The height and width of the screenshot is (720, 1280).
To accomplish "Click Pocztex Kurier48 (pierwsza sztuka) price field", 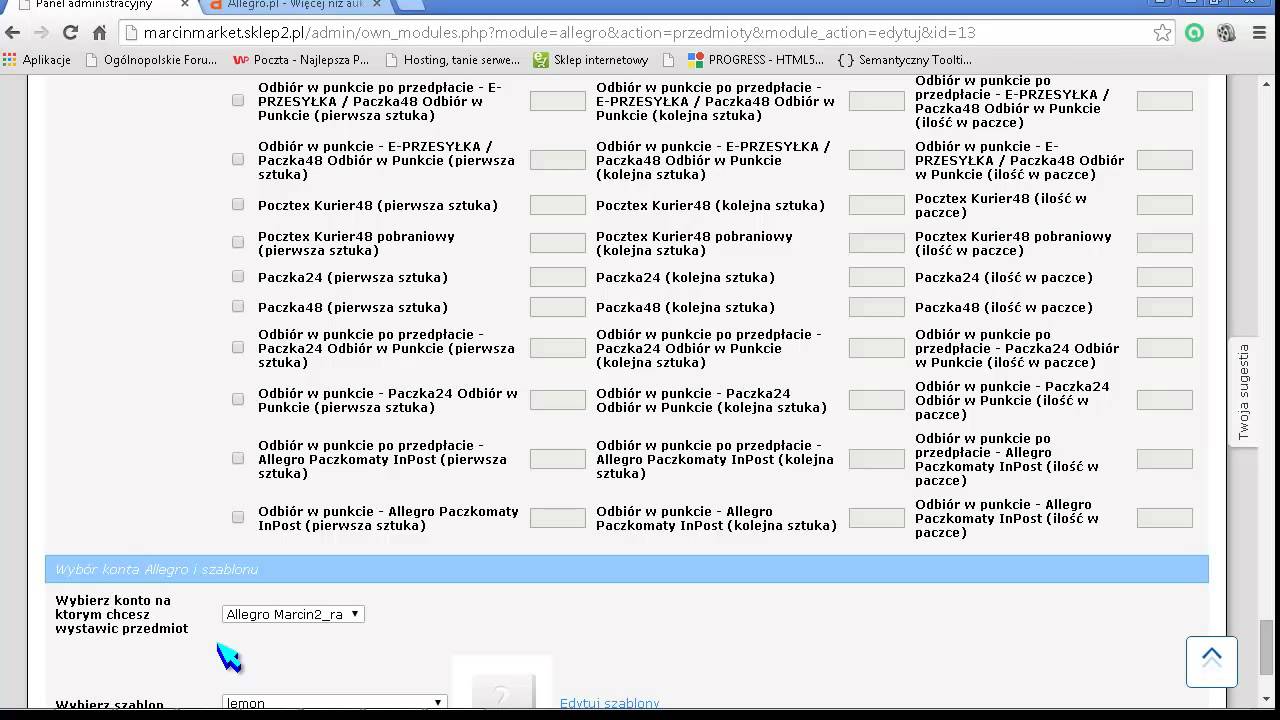I will [557, 205].
